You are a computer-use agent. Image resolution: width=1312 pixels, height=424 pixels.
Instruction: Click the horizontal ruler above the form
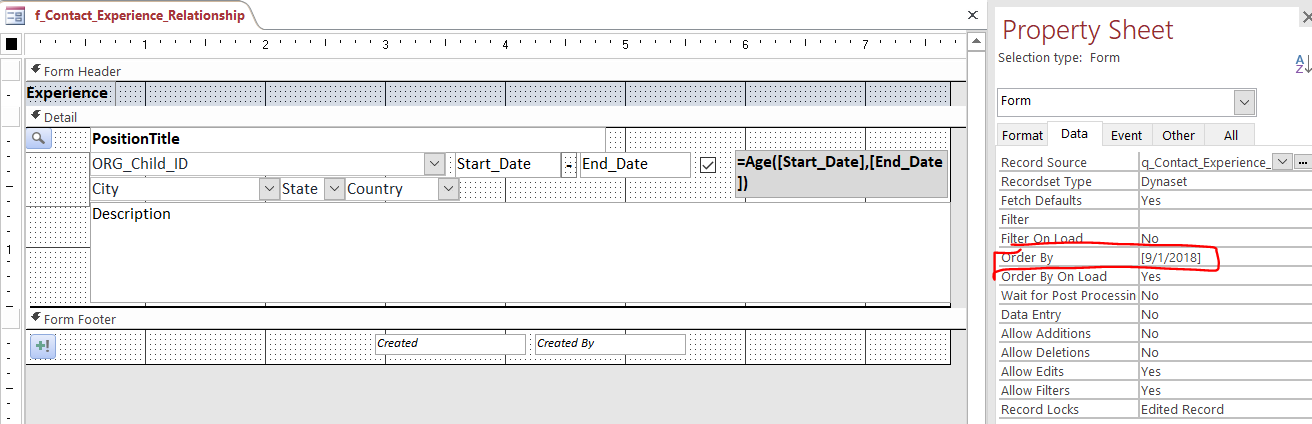(x=496, y=44)
